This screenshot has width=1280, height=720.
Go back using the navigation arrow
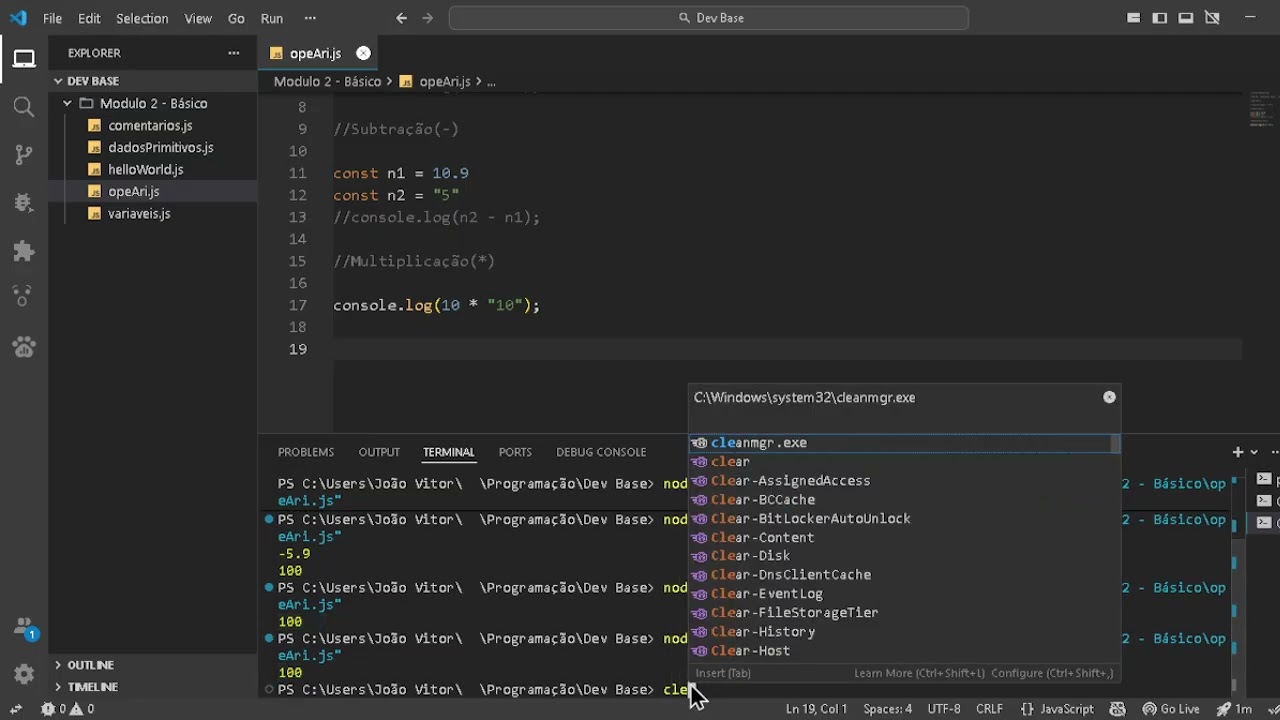(401, 18)
